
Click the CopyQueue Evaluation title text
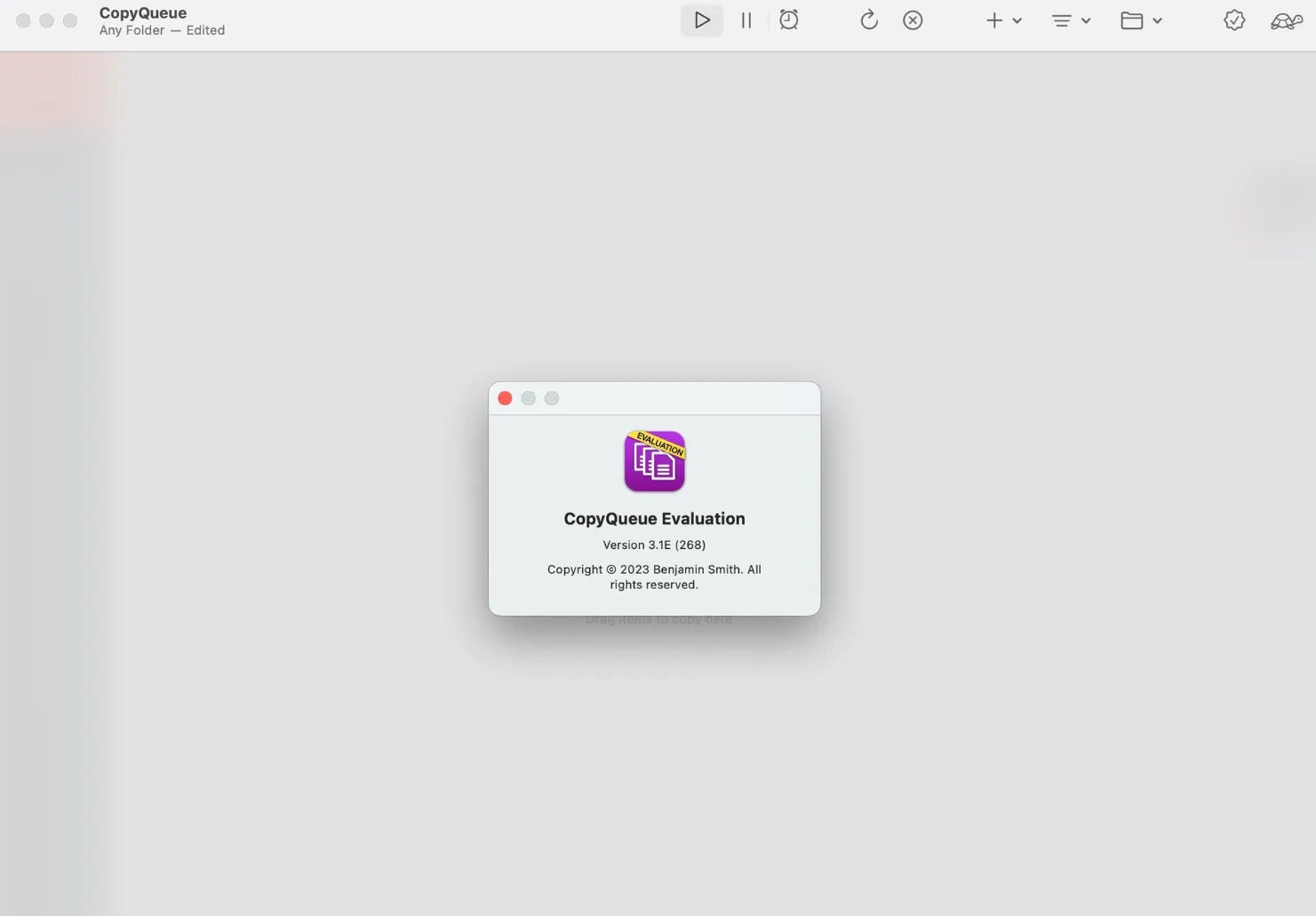[x=654, y=519]
